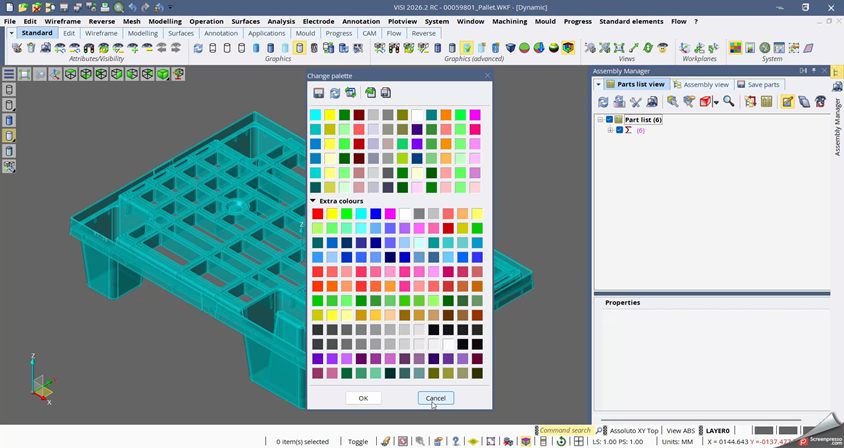
Task: Click the purple parallelogram icon in System group
Action: pyautogui.click(x=808, y=48)
